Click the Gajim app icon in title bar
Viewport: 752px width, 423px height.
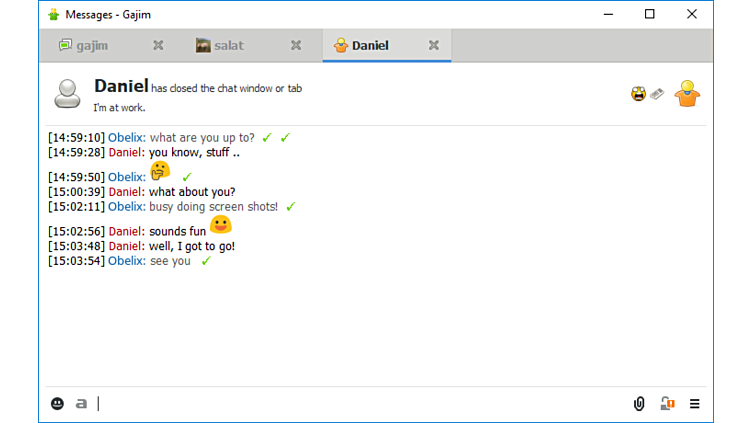click(x=53, y=14)
